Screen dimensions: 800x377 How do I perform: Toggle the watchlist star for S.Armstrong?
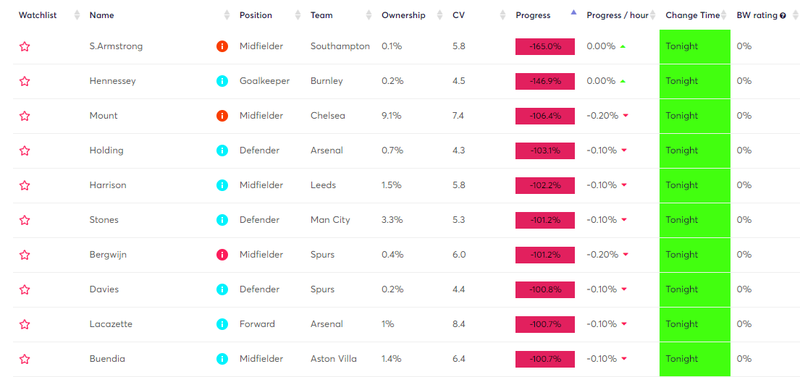click(24, 46)
